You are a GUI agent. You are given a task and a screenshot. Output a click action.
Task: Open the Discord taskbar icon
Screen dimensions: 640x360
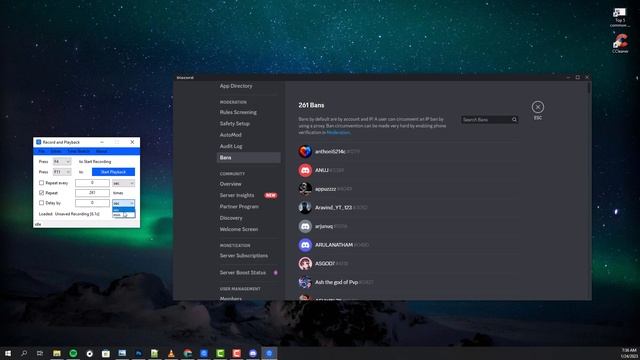[253, 353]
